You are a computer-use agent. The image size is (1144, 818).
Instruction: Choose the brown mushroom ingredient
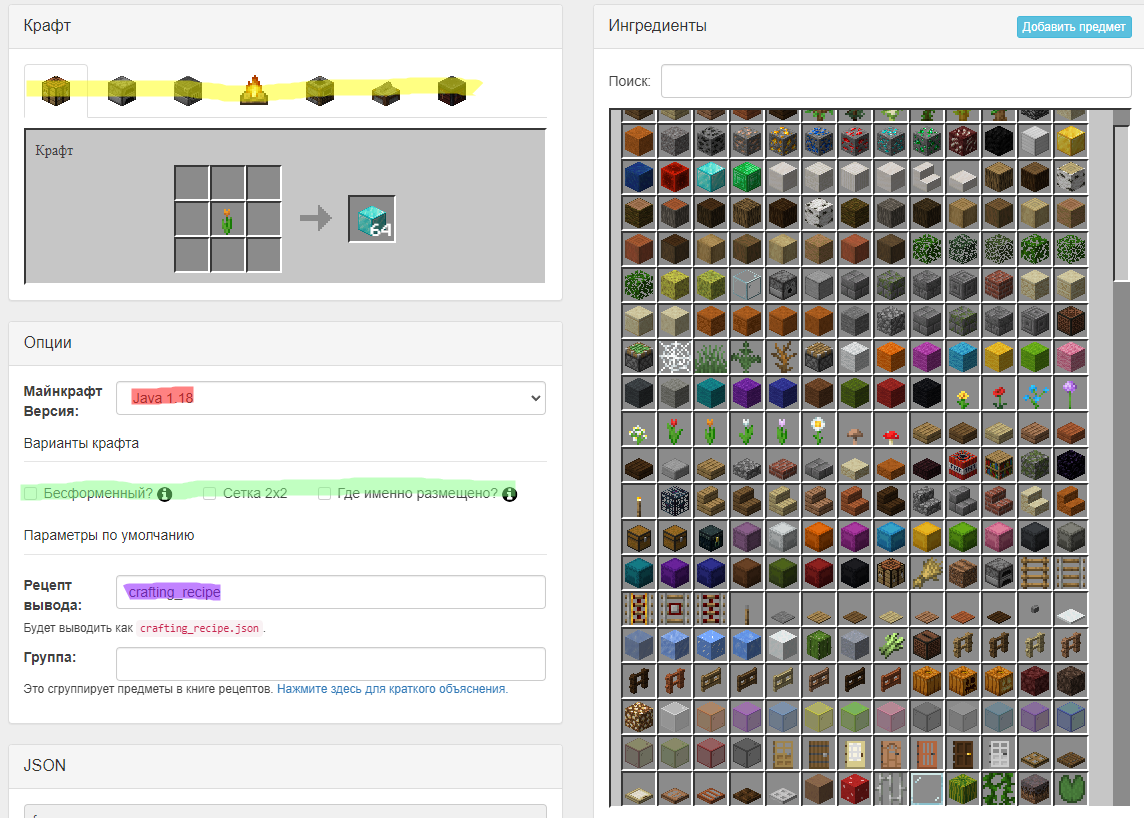point(854,430)
